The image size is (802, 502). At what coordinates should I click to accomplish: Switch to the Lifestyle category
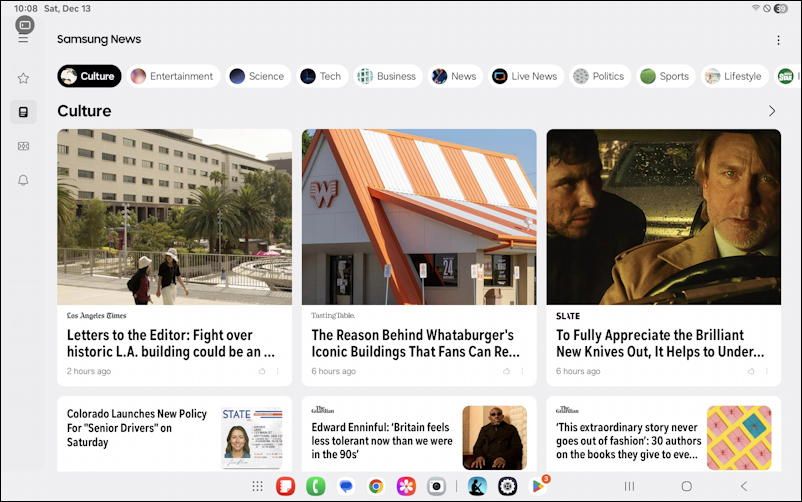(x=734, y=76)
